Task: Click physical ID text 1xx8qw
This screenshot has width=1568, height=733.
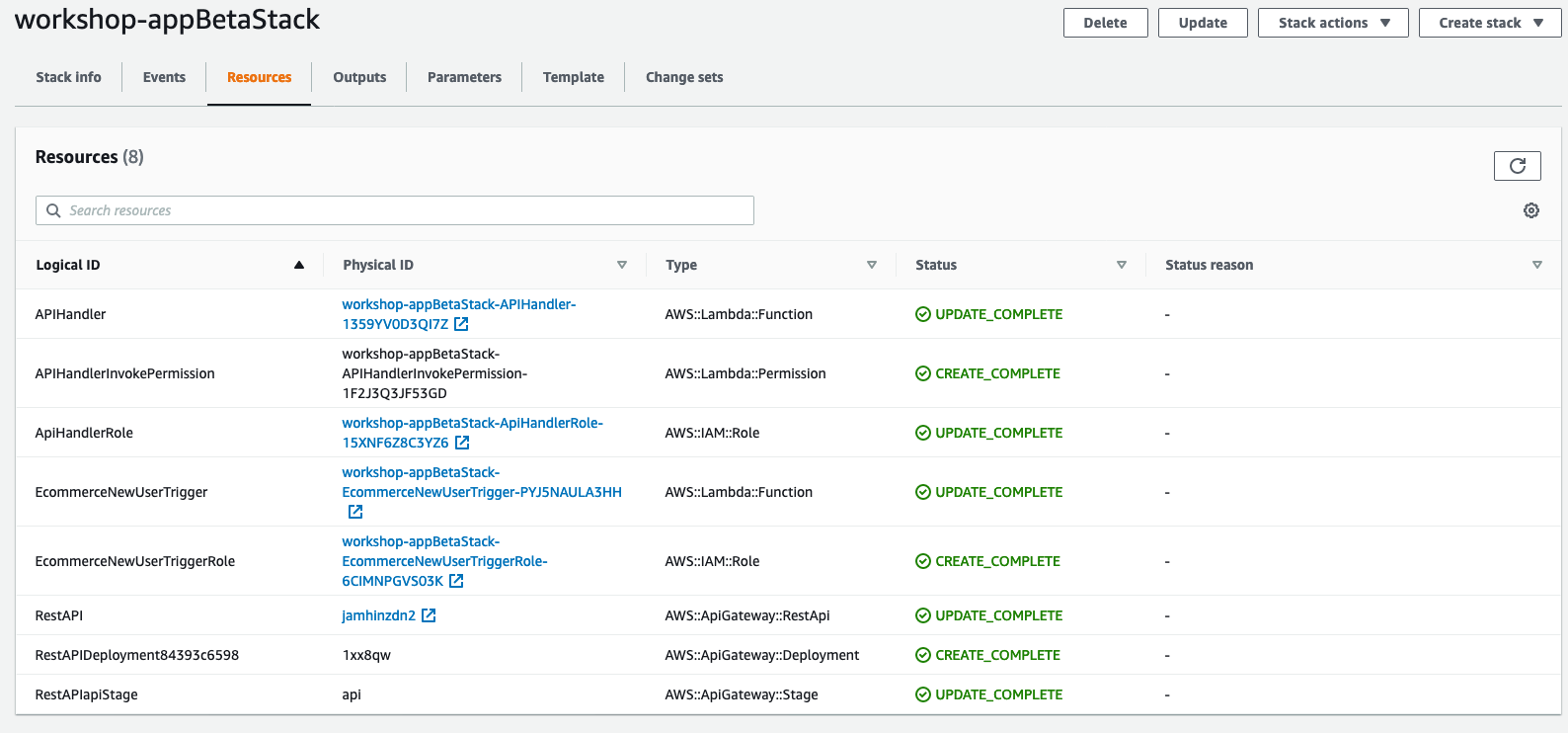Action: pos(366,655)
